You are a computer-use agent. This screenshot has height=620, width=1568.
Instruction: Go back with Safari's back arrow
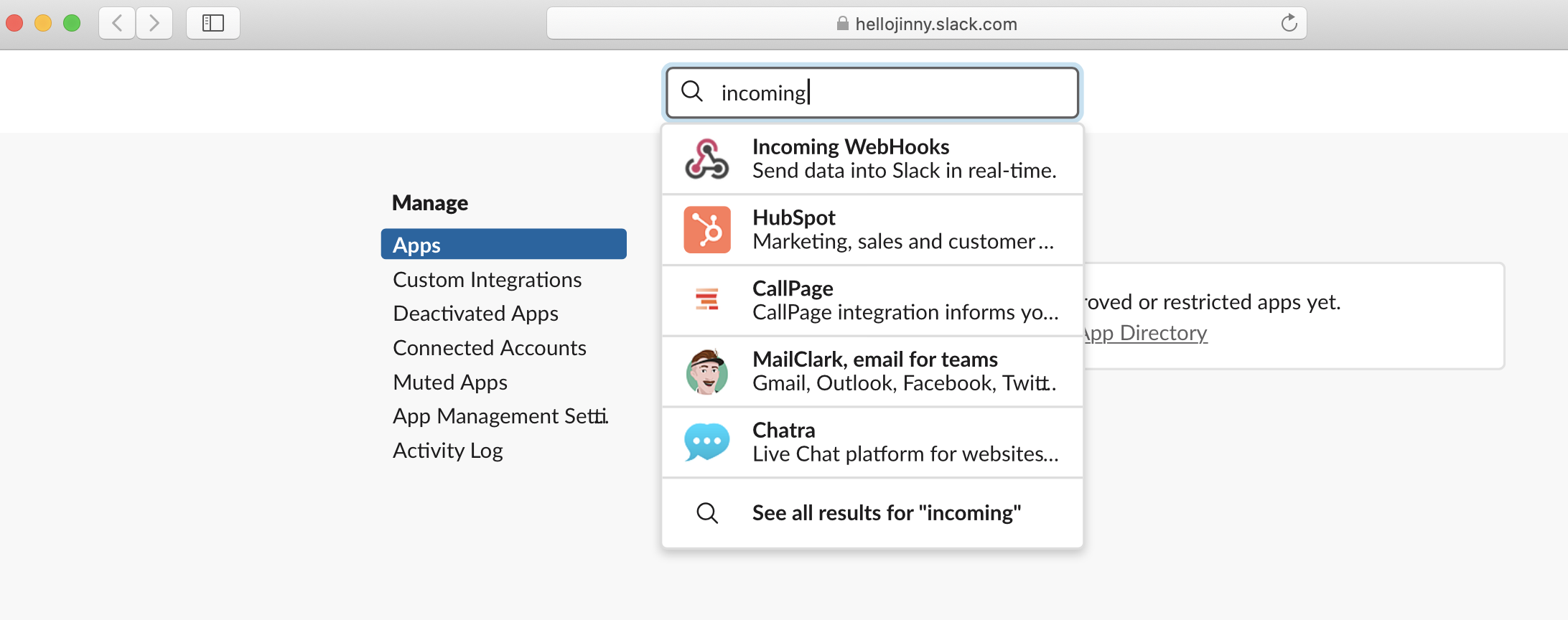117,23
